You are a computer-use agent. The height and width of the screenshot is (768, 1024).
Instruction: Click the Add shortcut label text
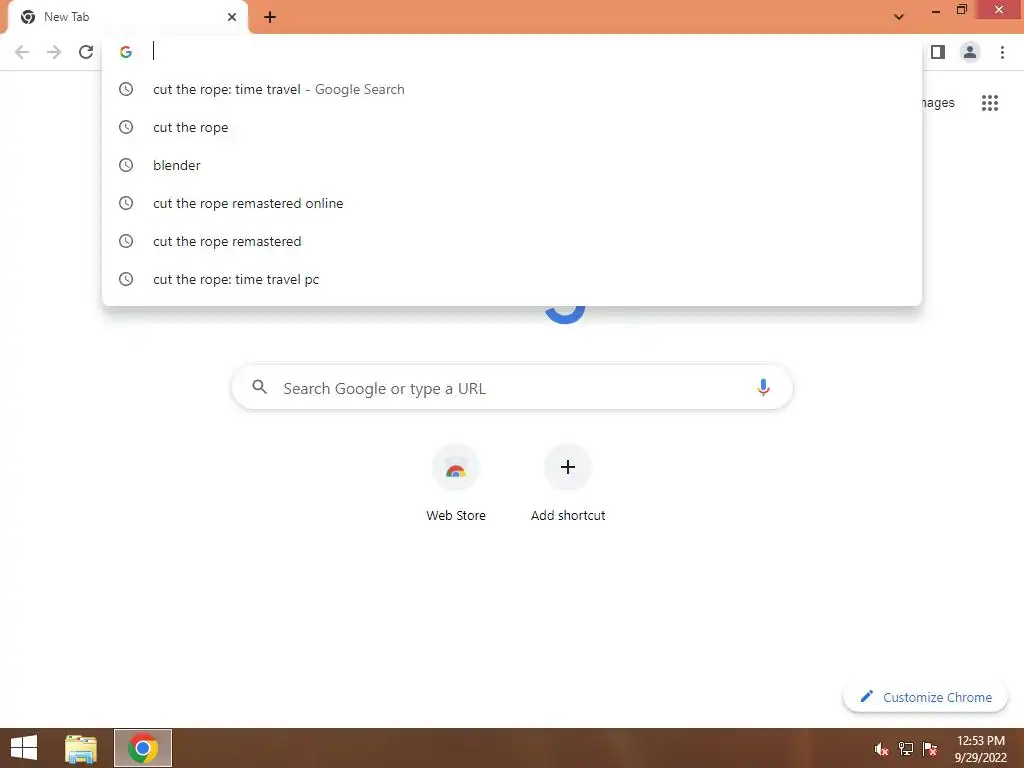(x=568, y=515)
